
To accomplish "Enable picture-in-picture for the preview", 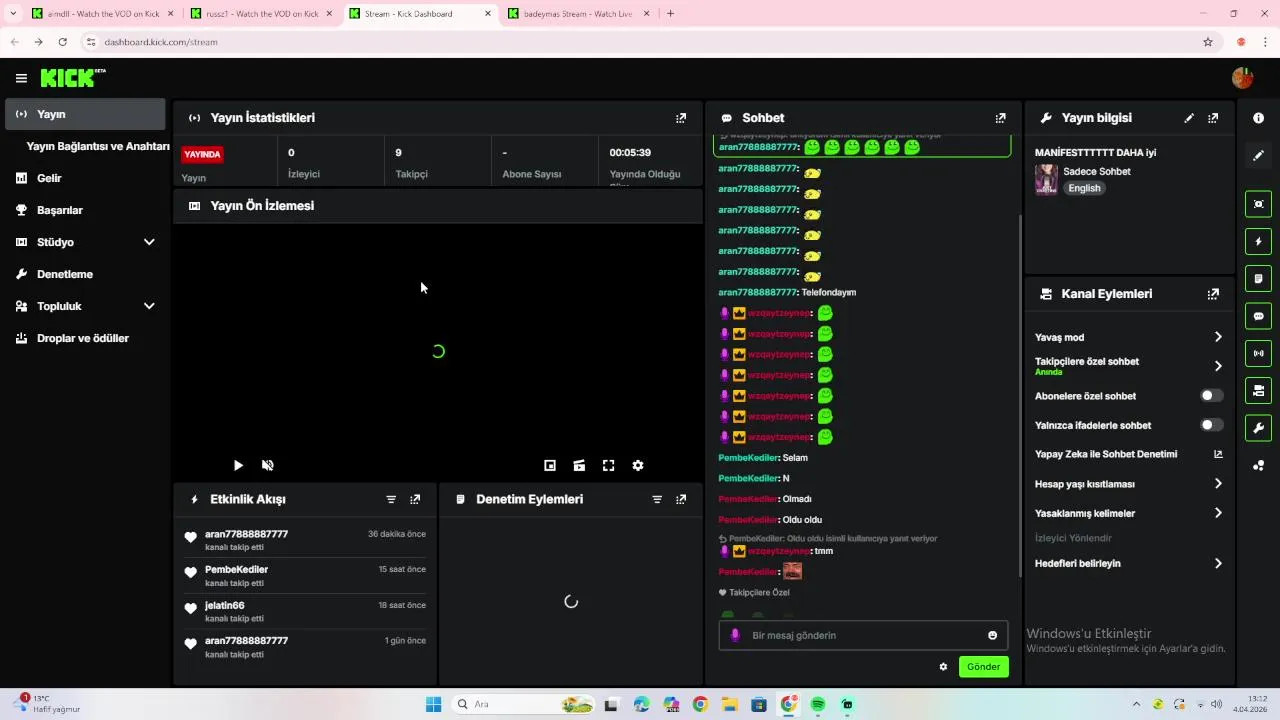I will (x=550, y=465).
